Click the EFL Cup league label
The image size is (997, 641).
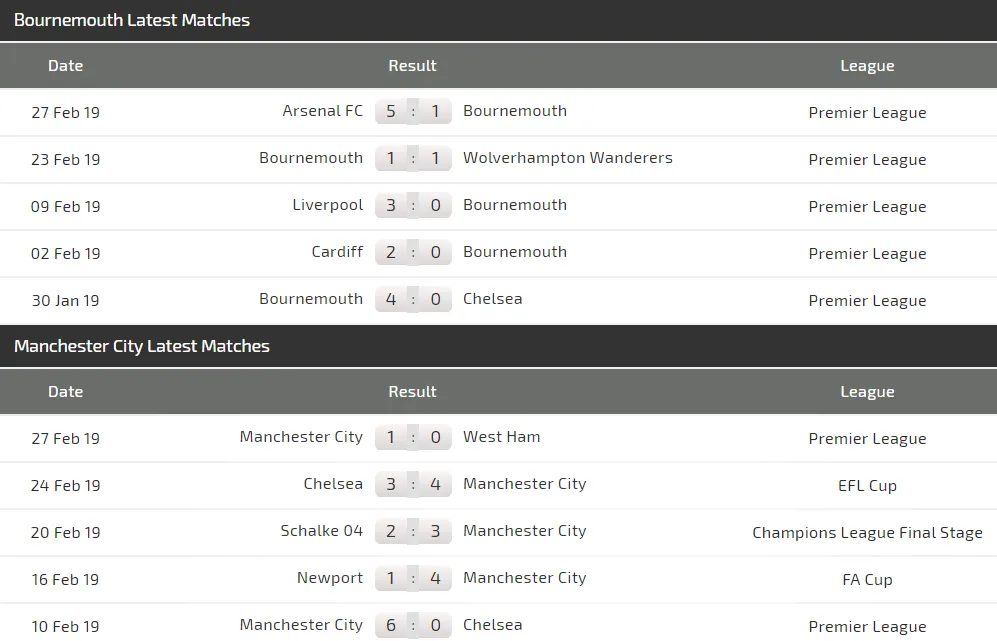click(867, 486)
